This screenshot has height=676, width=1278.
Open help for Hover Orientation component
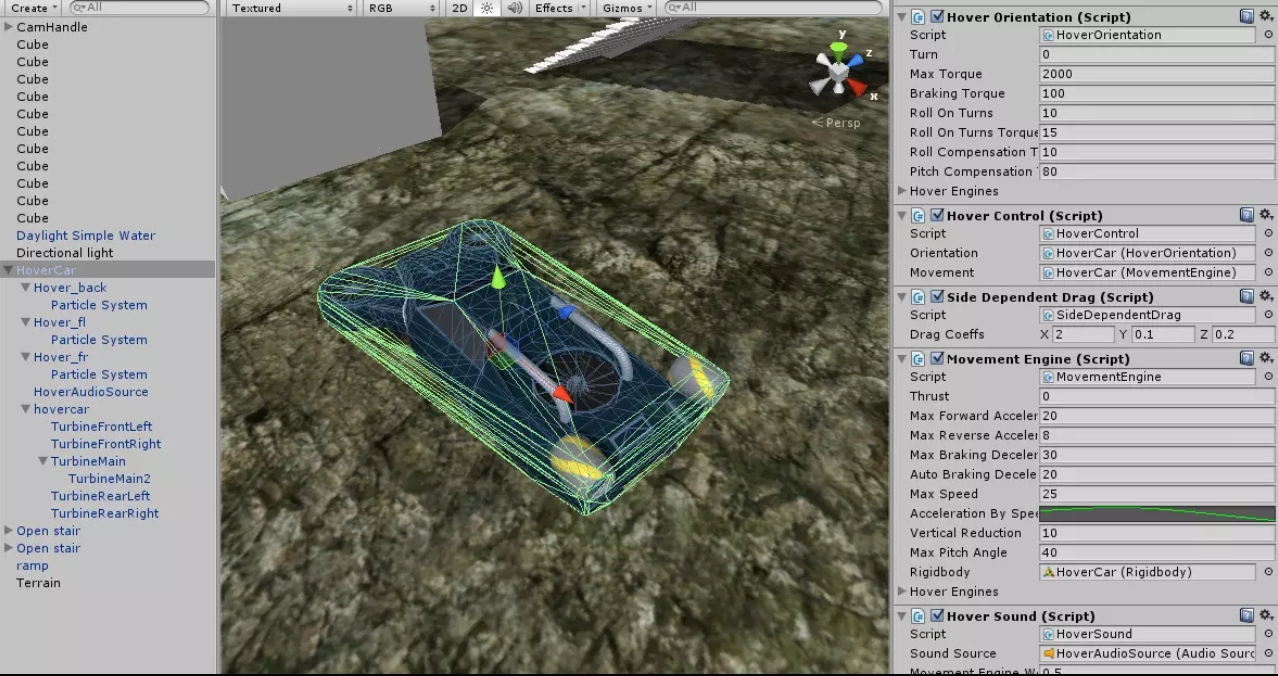pyautogui.click(x=1246, y=17)
